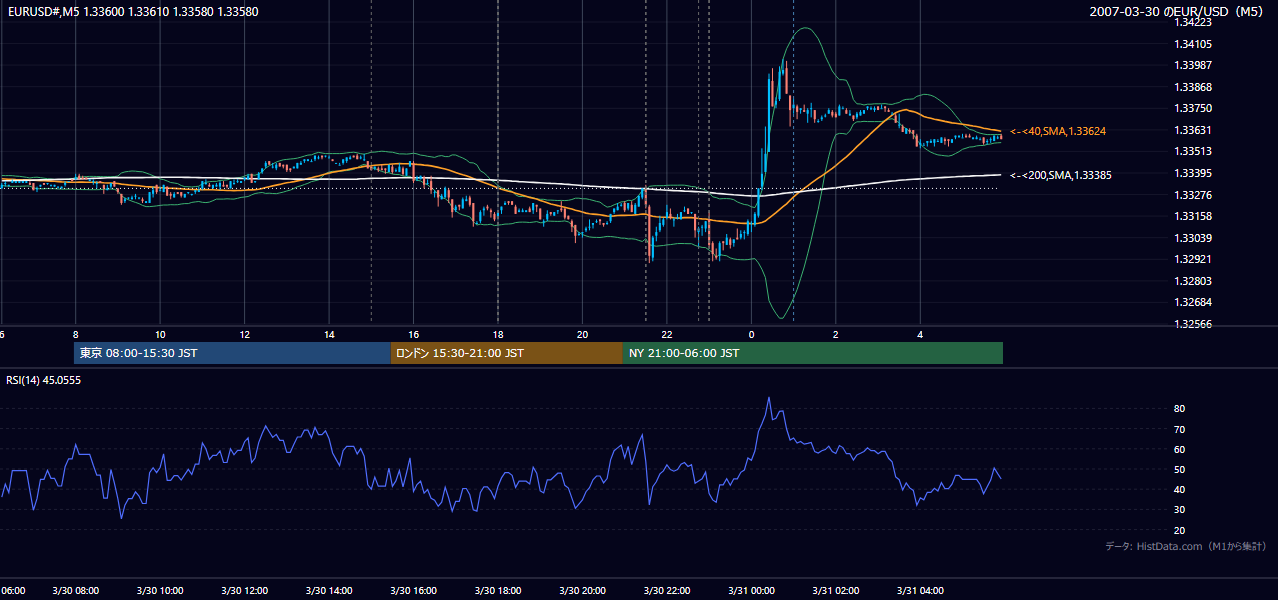
Task: Click the '3/30 12:00' bottom time label
Action: [245, 591]
